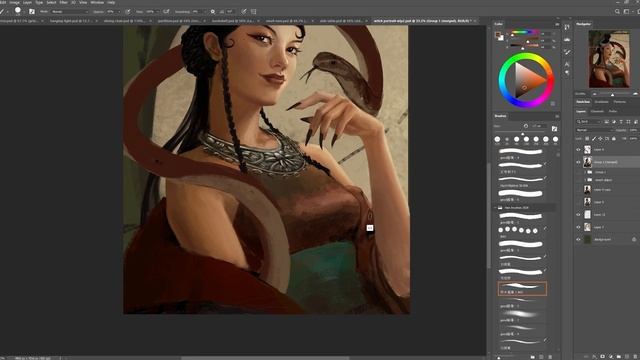
Task: Open Brush Settings from Brushes panel icon
Action: pos(554,129)
